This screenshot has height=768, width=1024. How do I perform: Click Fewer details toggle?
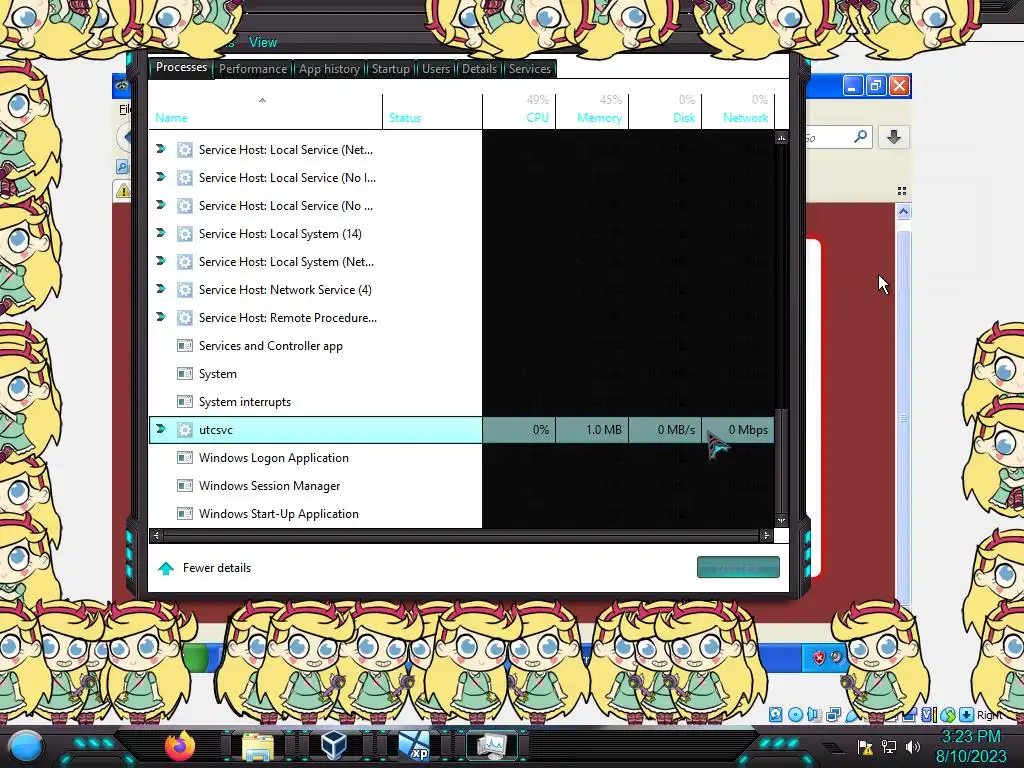[204, 568]
